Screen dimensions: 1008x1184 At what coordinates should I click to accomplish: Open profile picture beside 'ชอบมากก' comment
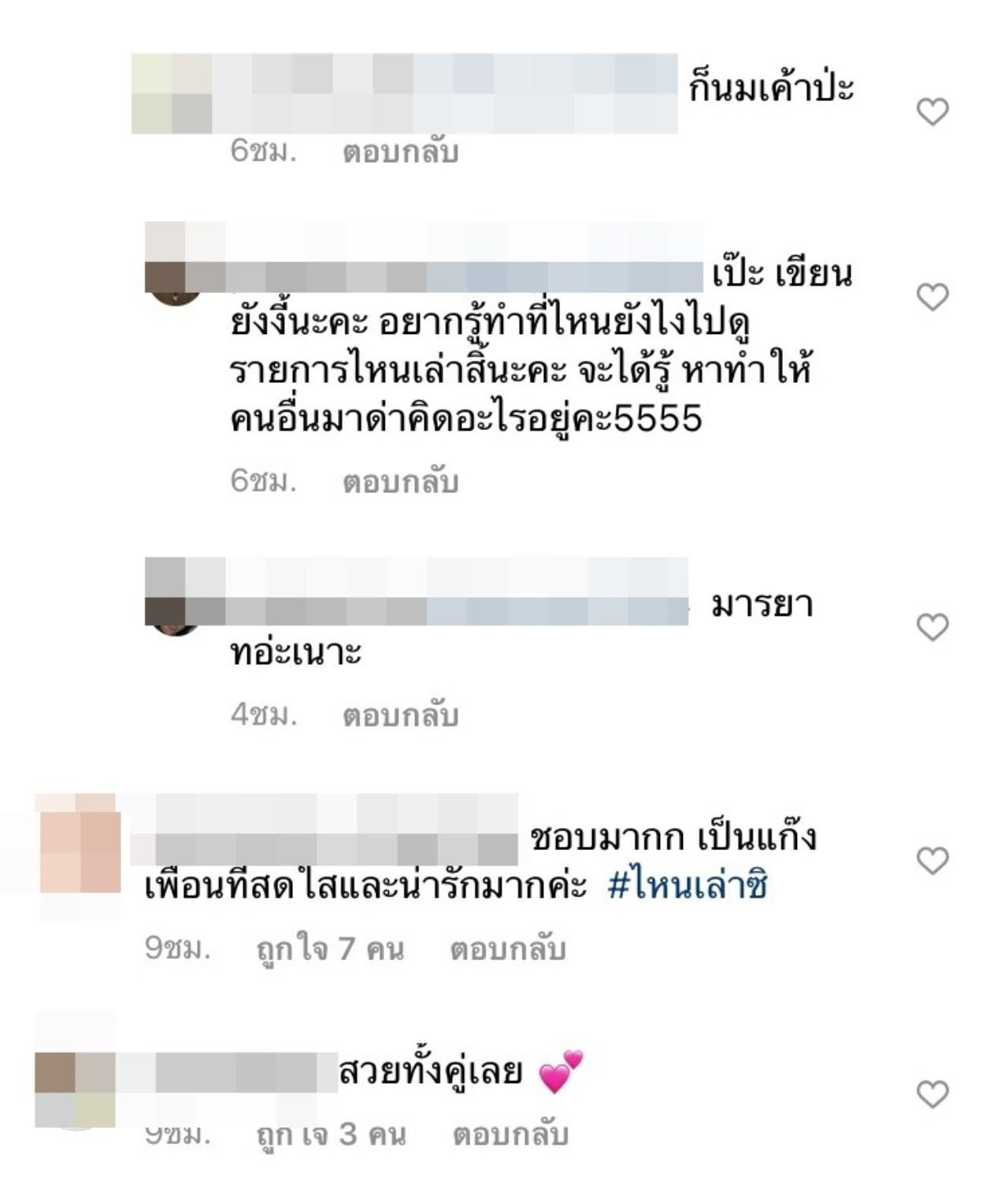78,855
